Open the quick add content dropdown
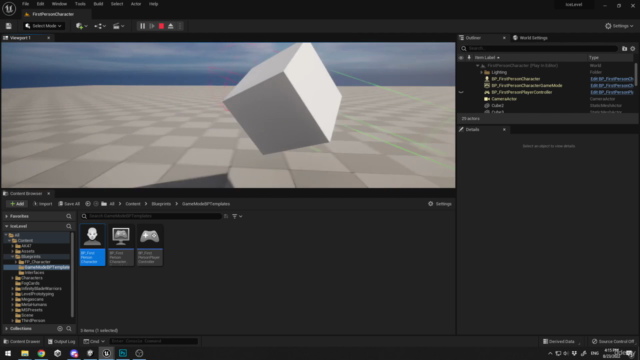 [x=82, y=26]
